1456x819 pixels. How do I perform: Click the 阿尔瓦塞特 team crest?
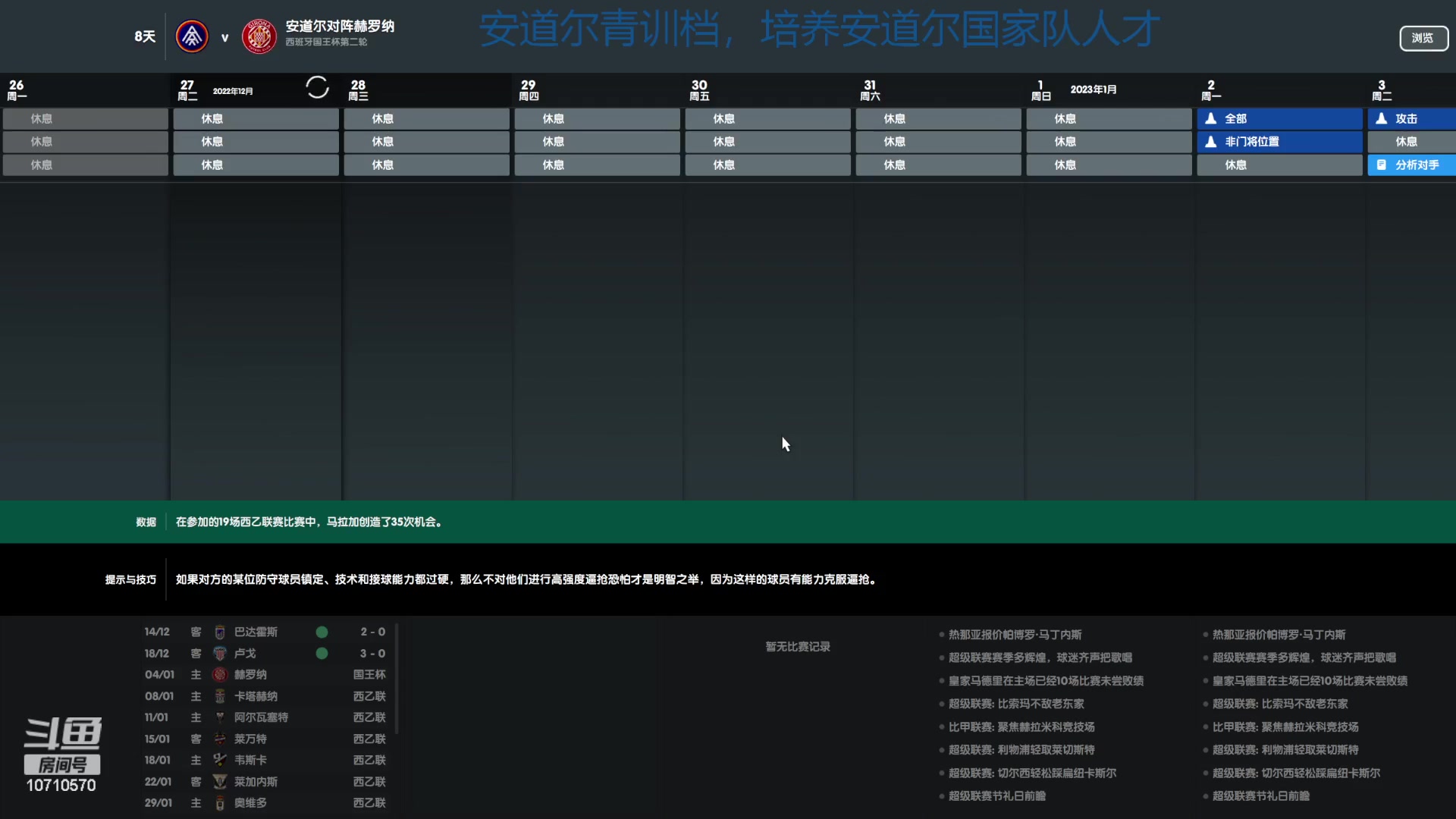[x=220, y=717]
